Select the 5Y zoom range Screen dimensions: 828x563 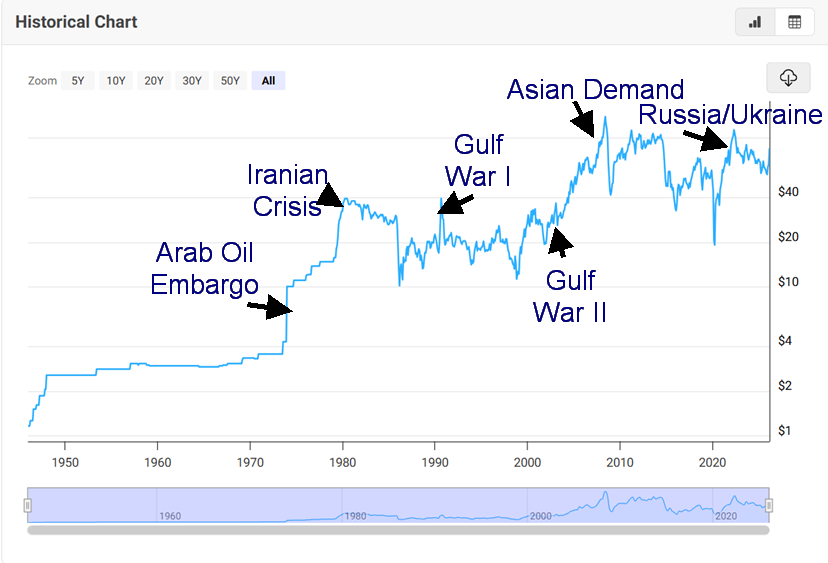tap(78, 81)
